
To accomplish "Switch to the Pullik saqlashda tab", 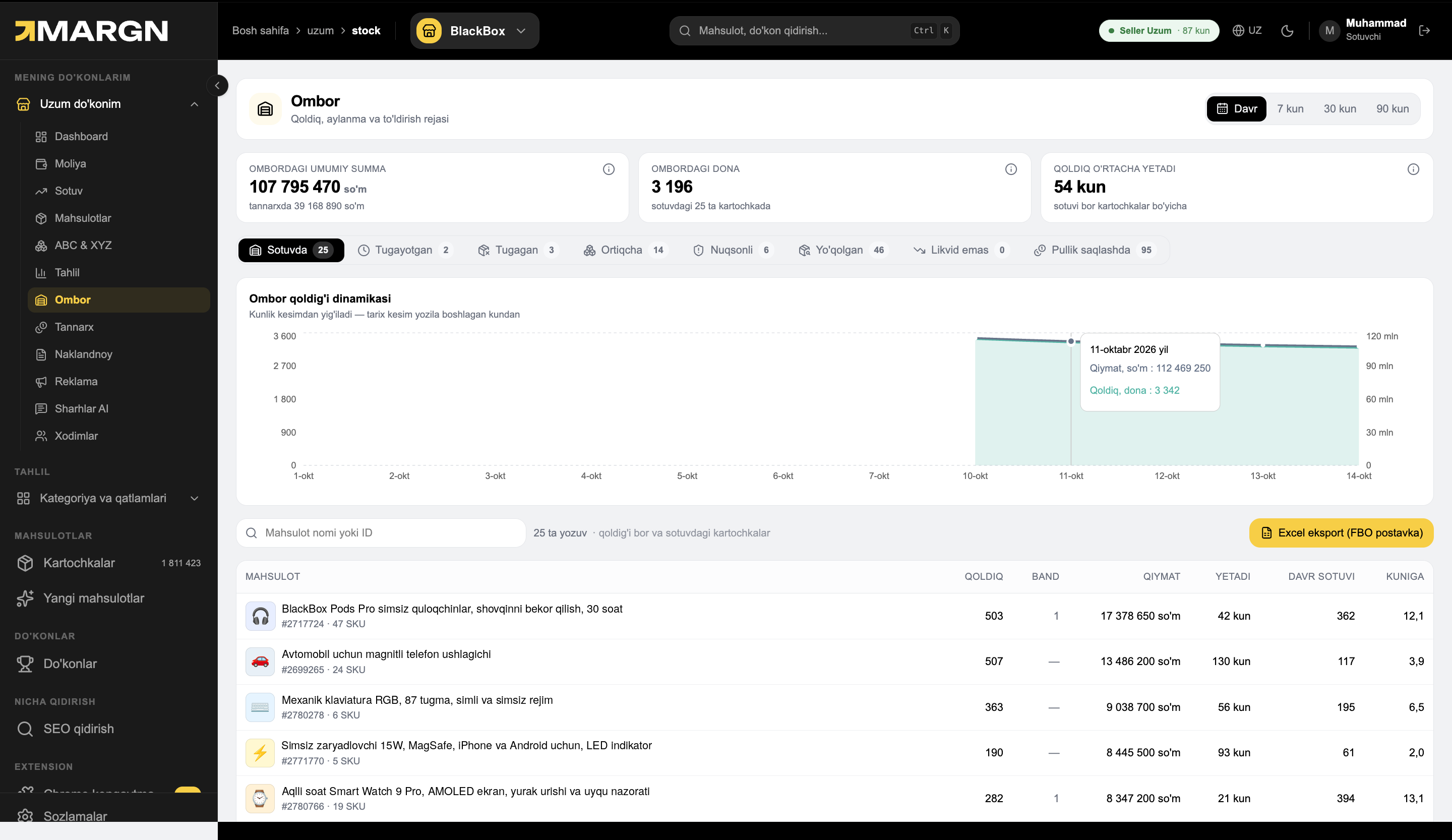I will coord(1096,250).
